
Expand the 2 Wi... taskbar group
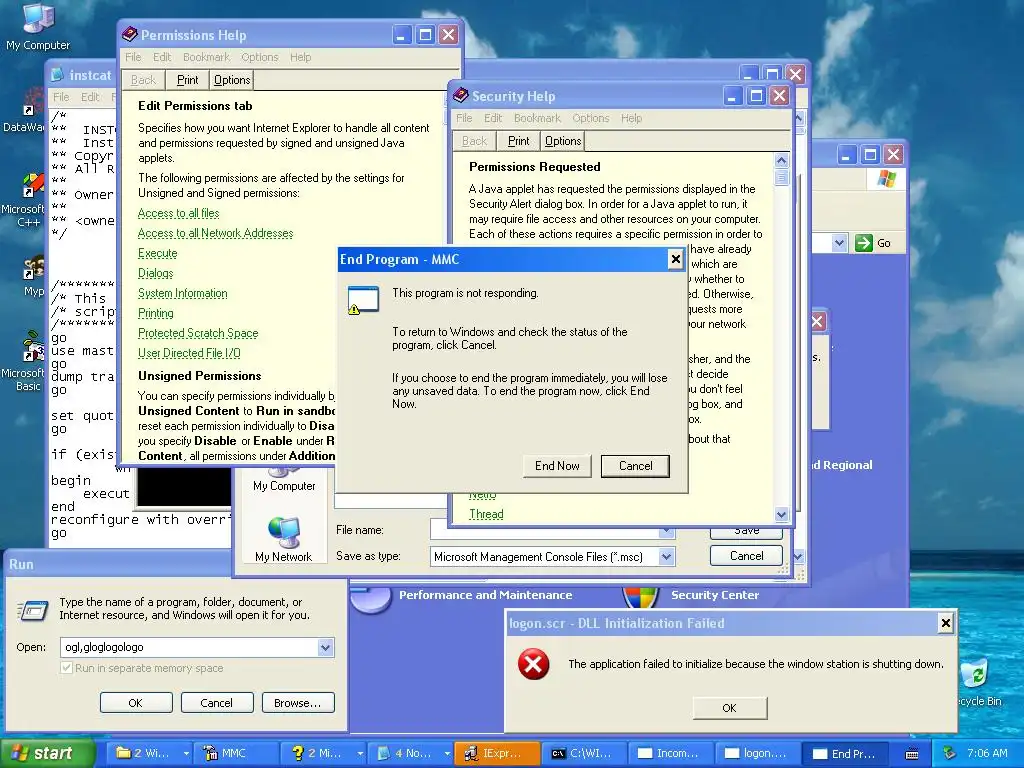[185, 753]
